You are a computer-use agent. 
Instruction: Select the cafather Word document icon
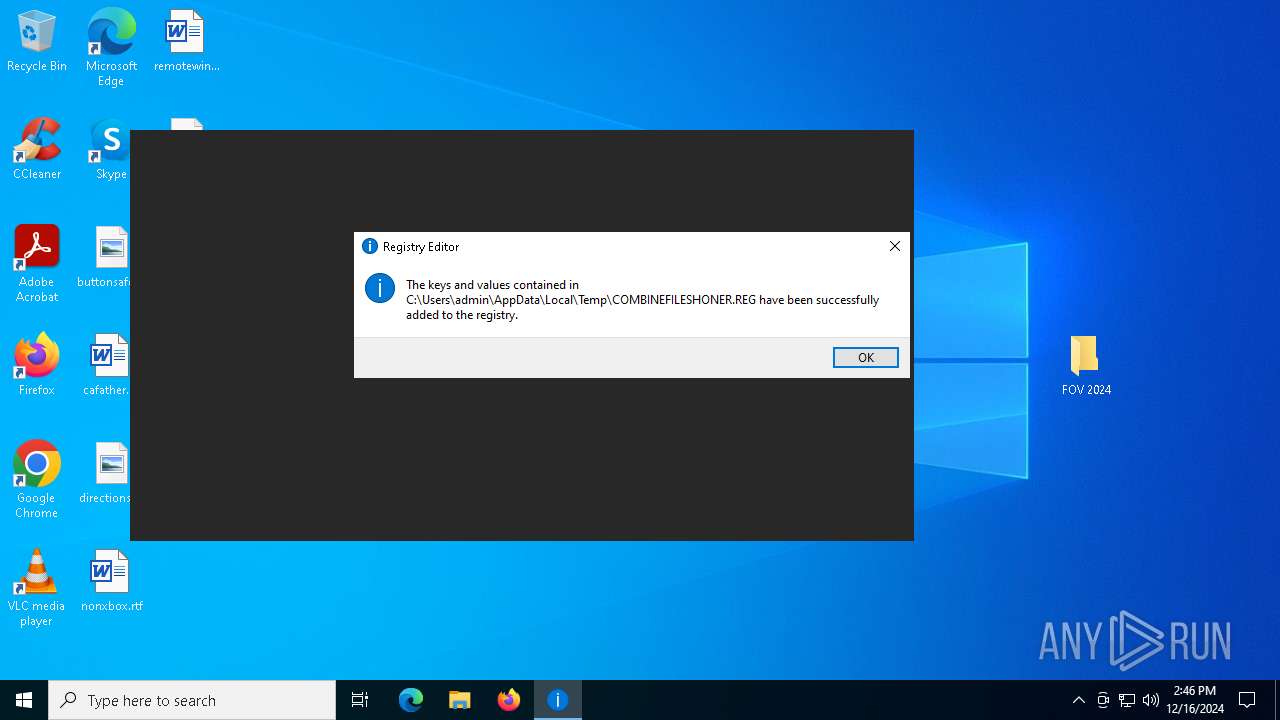108,365
